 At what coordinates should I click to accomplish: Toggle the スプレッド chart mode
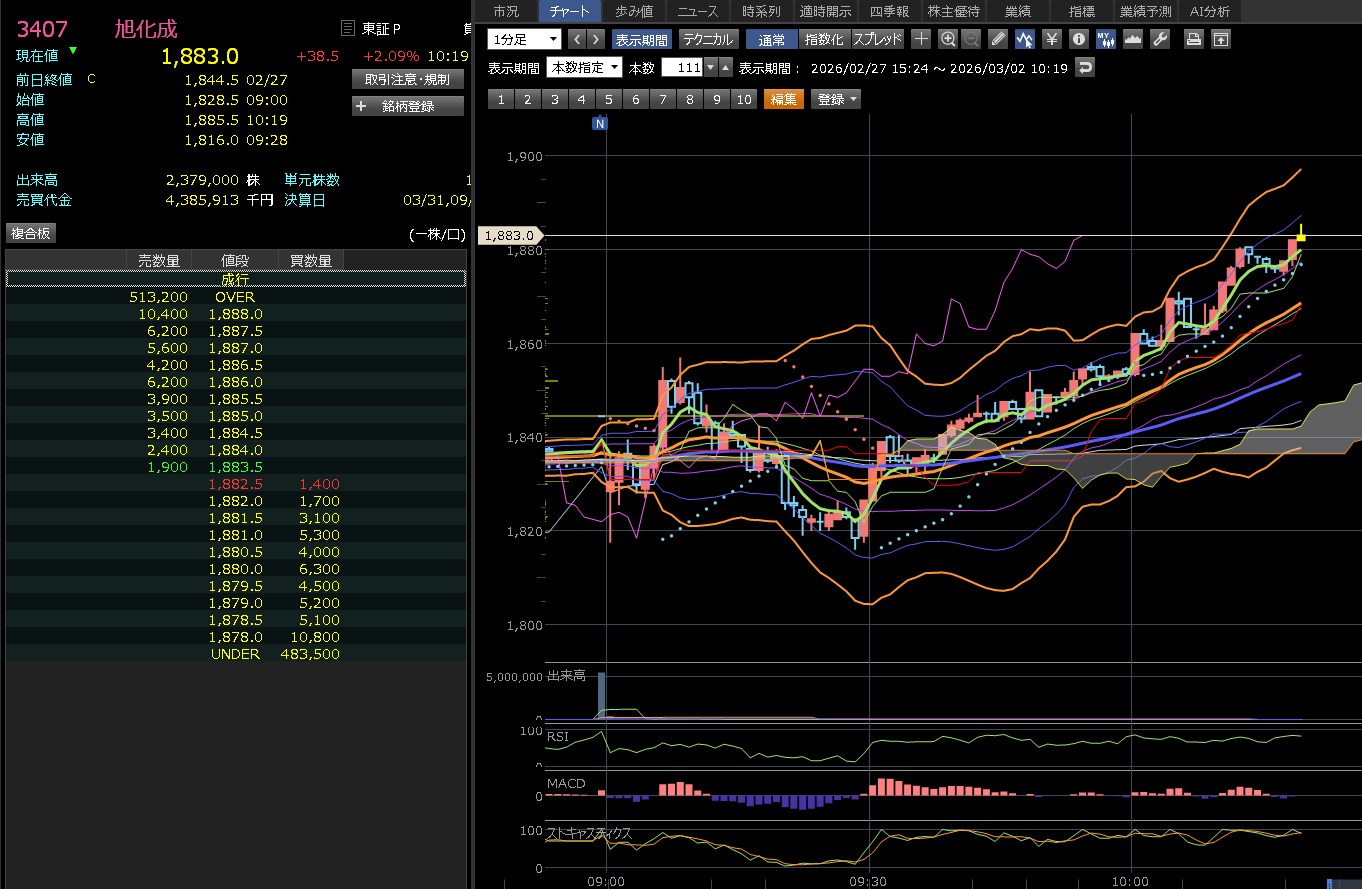[877, 39]
